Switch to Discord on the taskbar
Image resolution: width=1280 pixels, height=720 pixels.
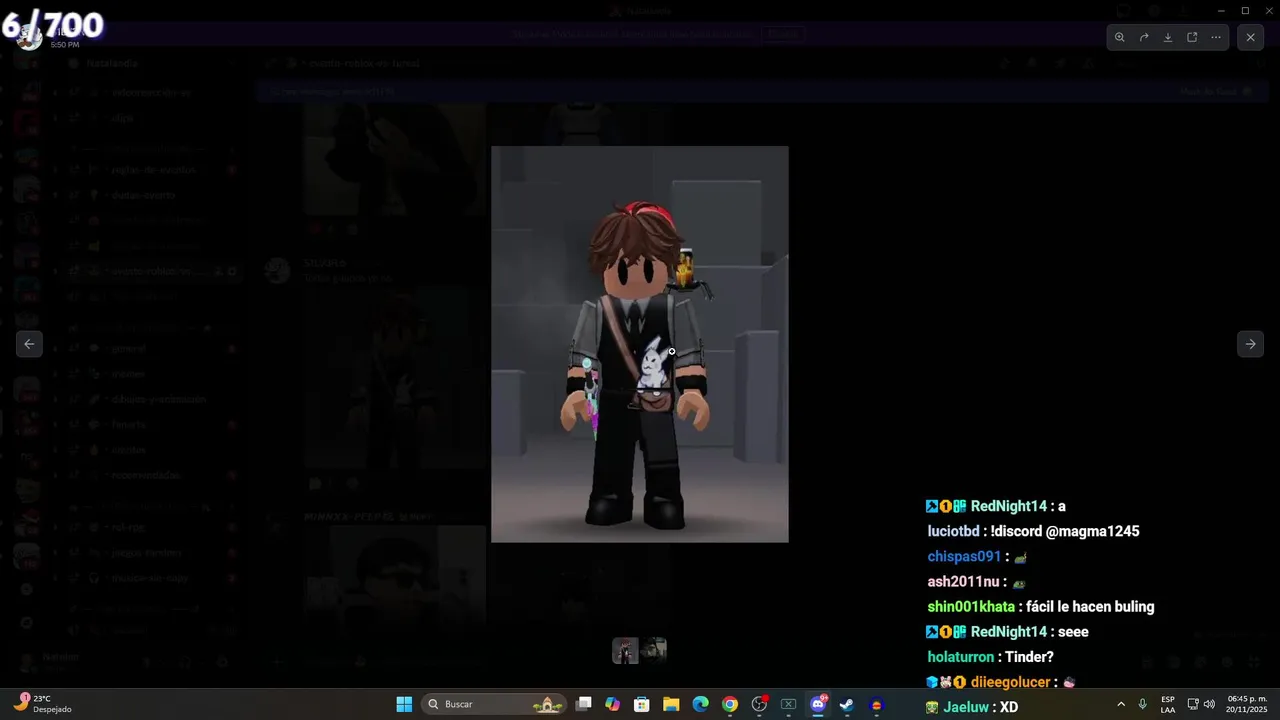[818, 704]
